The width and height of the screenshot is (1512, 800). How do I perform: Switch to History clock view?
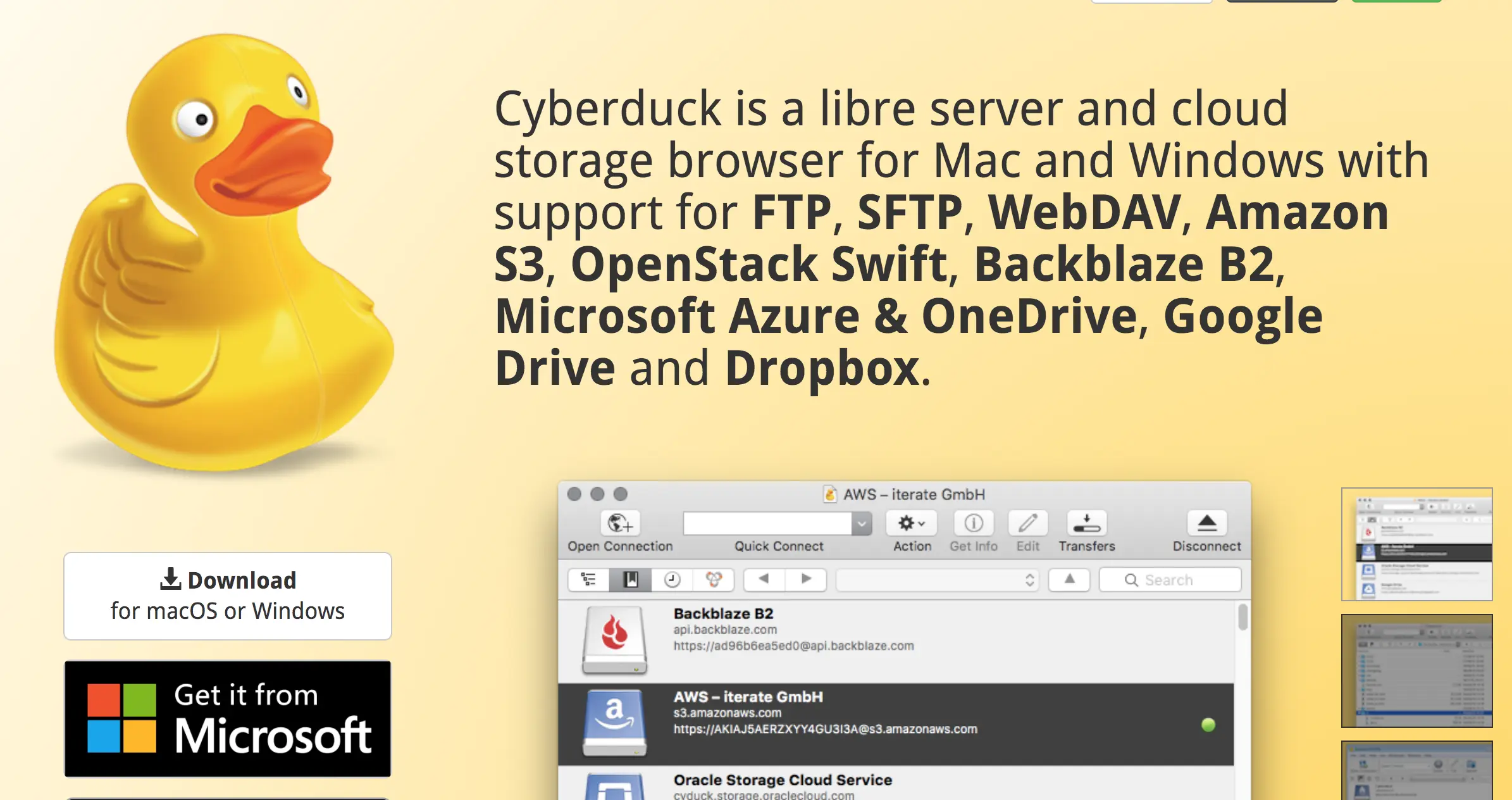coord(672,579)
